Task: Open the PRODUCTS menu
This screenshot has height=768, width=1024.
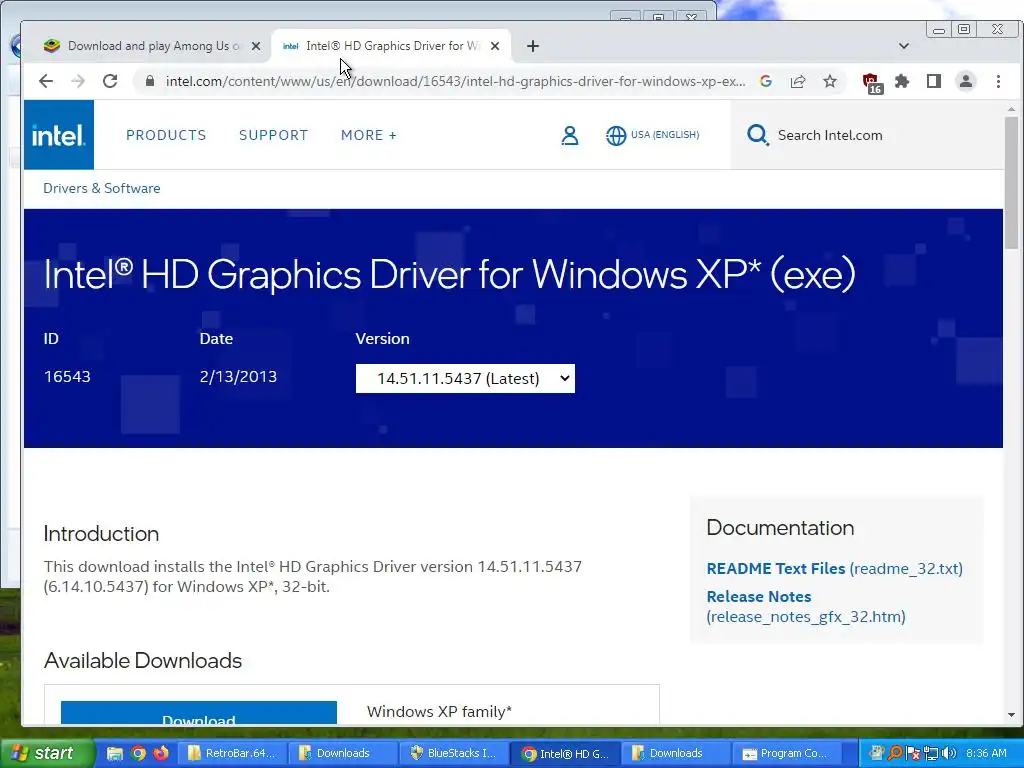Action: (166, 135)
